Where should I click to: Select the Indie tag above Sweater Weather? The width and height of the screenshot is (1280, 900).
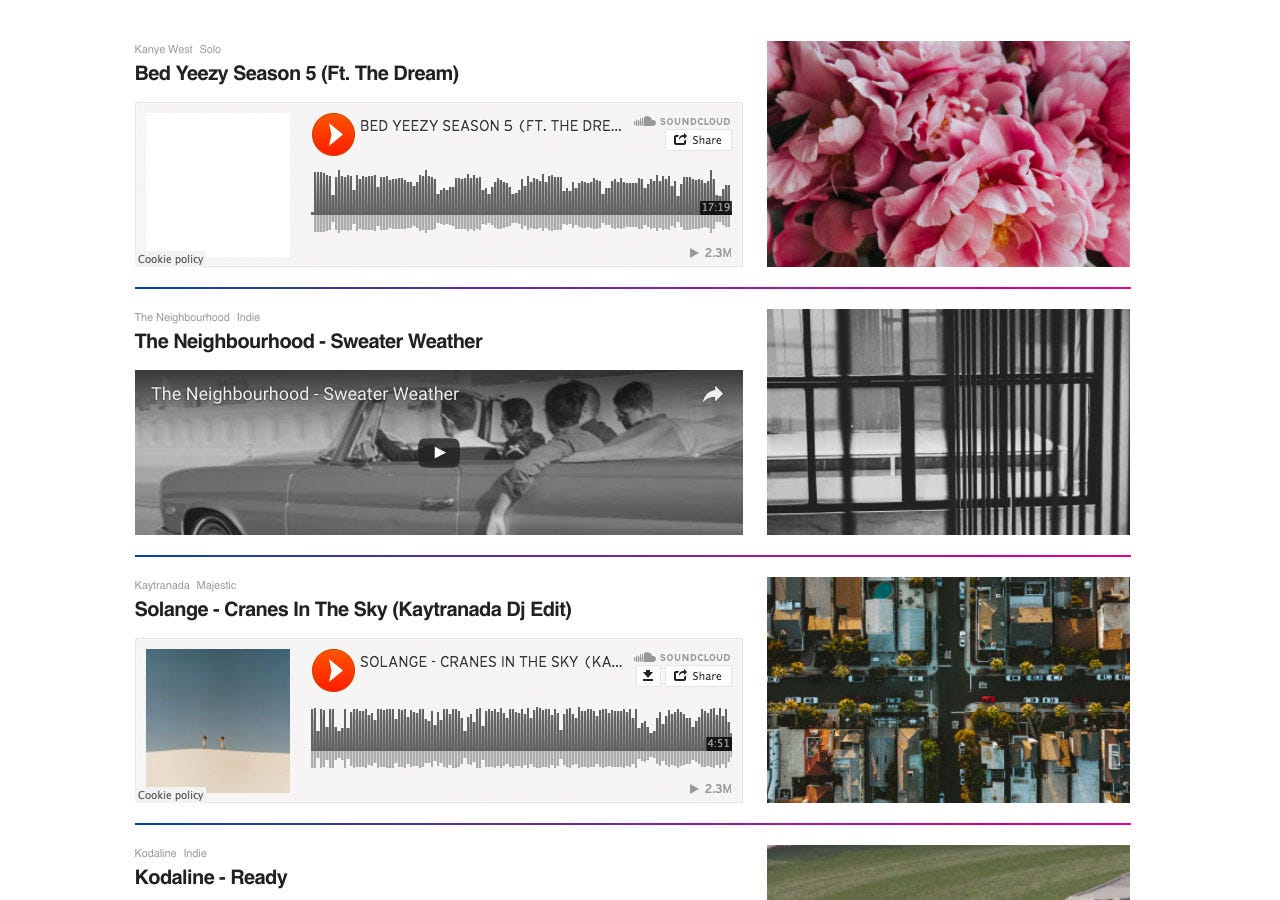[248, 317]
